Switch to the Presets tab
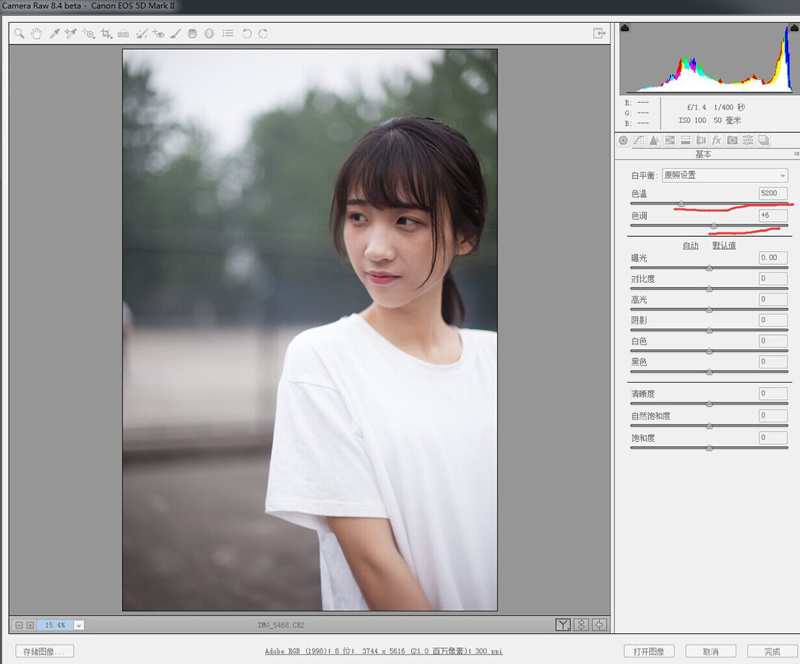The height and width of the screenshot is (664, 800). click(x=748, y=140)
